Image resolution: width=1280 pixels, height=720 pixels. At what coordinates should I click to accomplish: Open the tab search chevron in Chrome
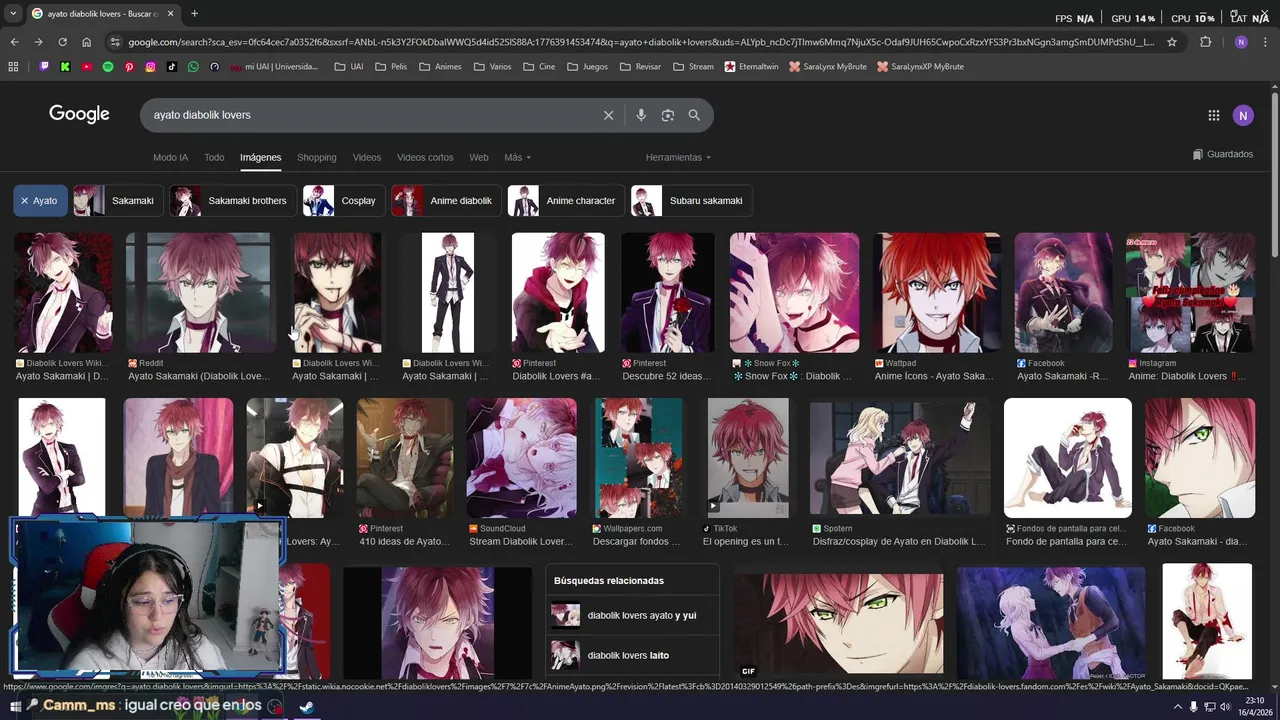pyautogui.click(x=13, y=14)
